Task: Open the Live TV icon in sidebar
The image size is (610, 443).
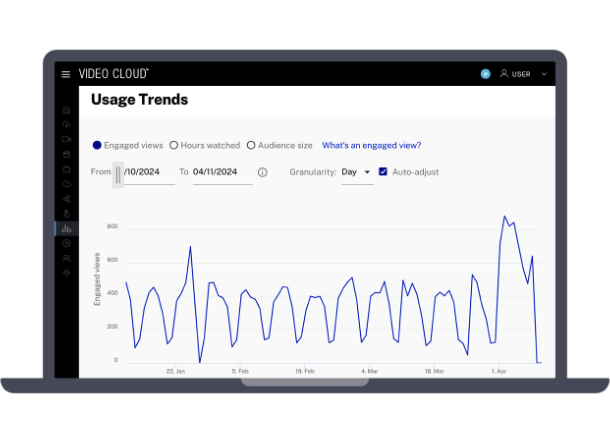Action: click(67, 169)
